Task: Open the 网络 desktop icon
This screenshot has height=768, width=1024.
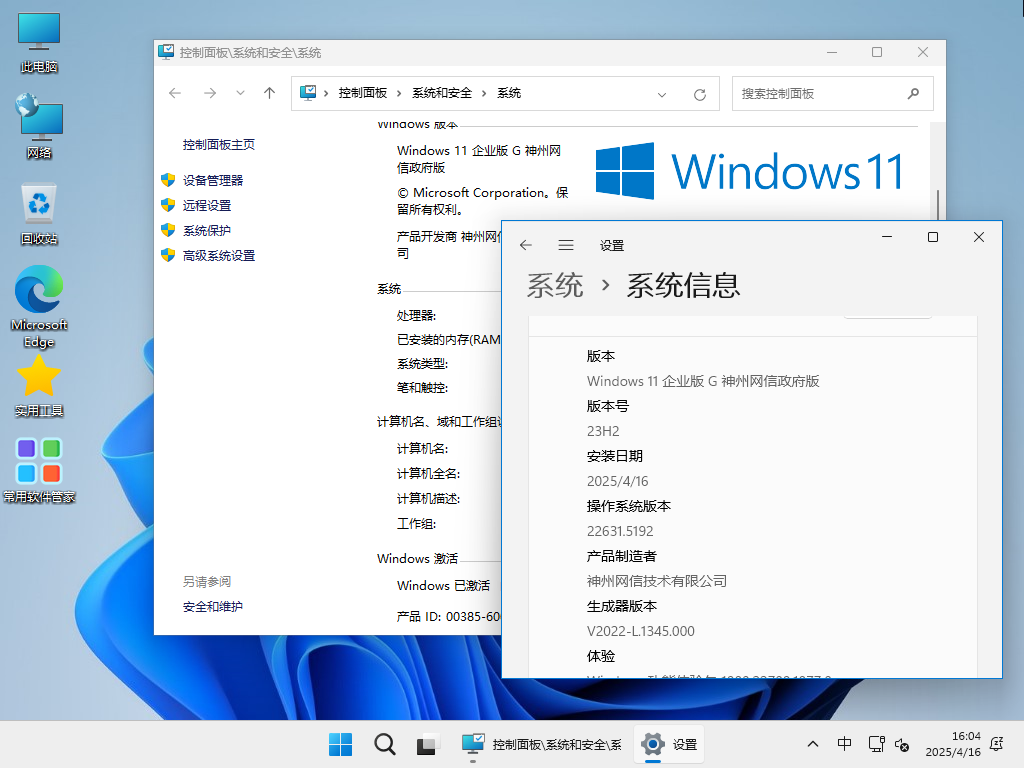Action: click(x=39, y=126)
